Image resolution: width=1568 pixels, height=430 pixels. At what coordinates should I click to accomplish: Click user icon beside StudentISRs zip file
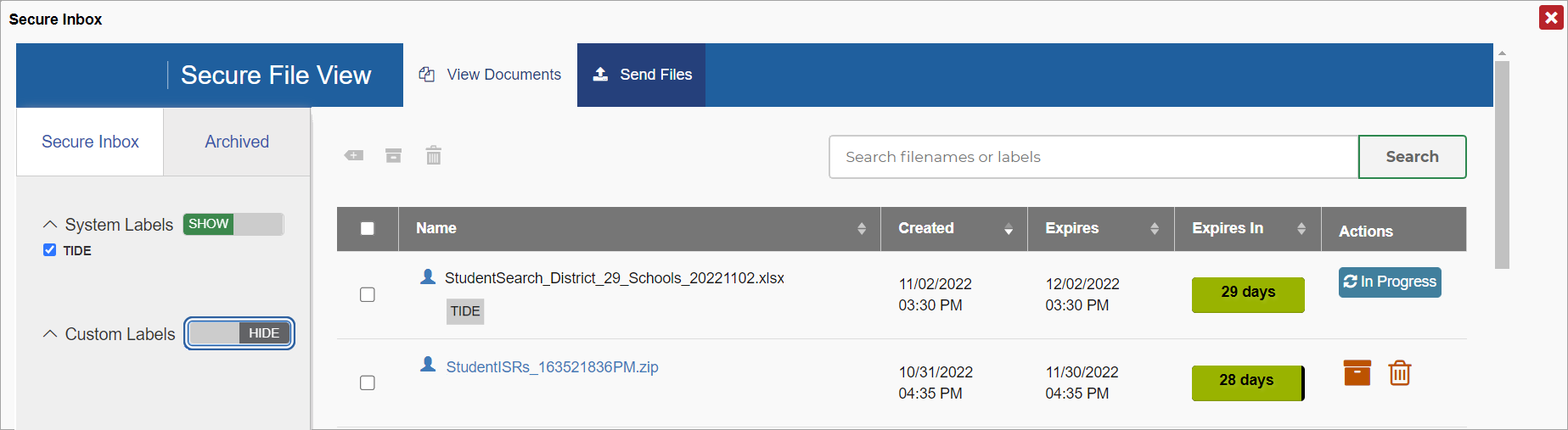point(428,365)
